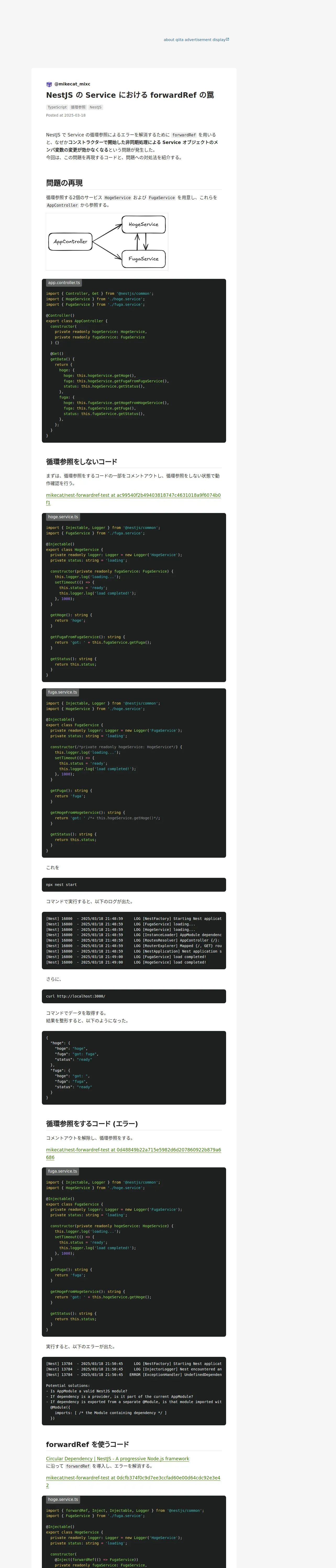Open the nest-forwardref-test link at 0d48849b commit

[133, 1154]
